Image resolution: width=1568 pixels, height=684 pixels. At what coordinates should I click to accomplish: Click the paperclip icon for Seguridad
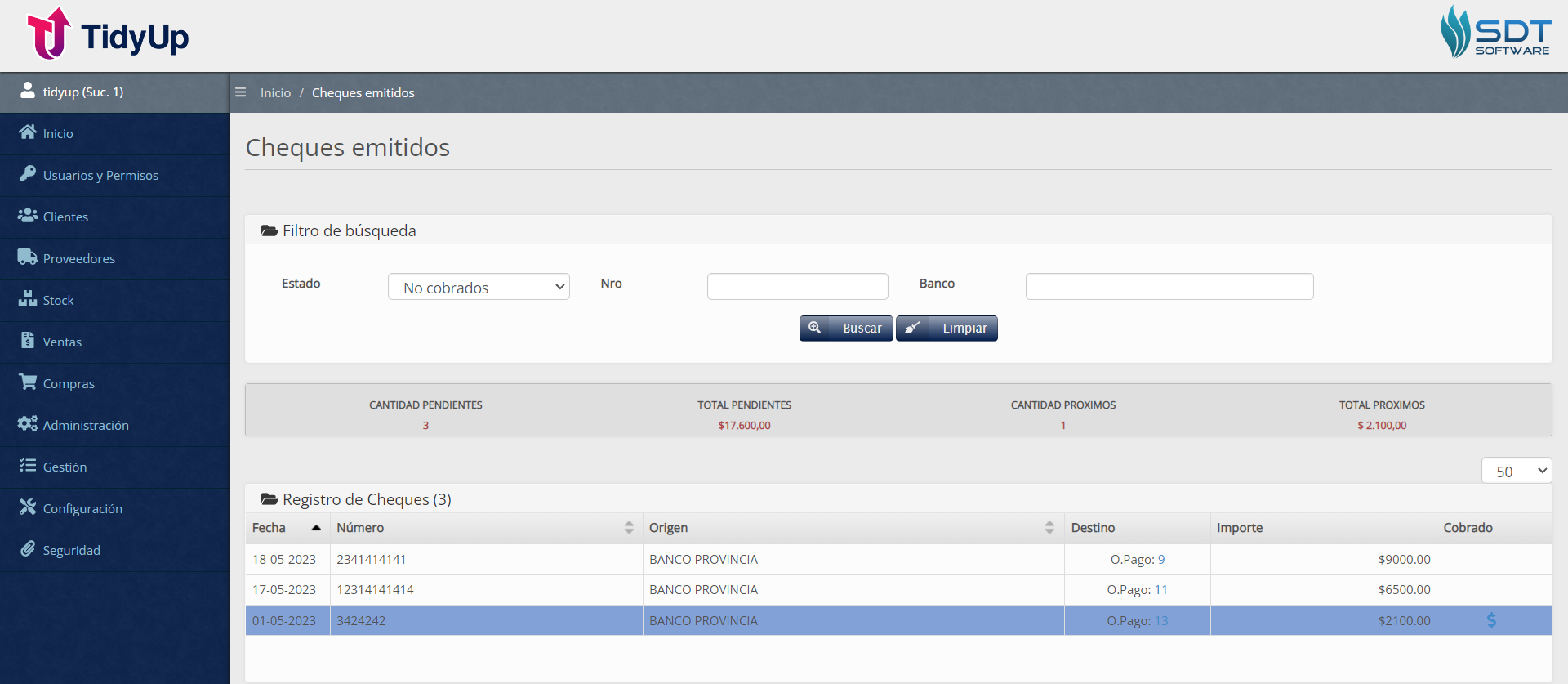coord(28,548)
